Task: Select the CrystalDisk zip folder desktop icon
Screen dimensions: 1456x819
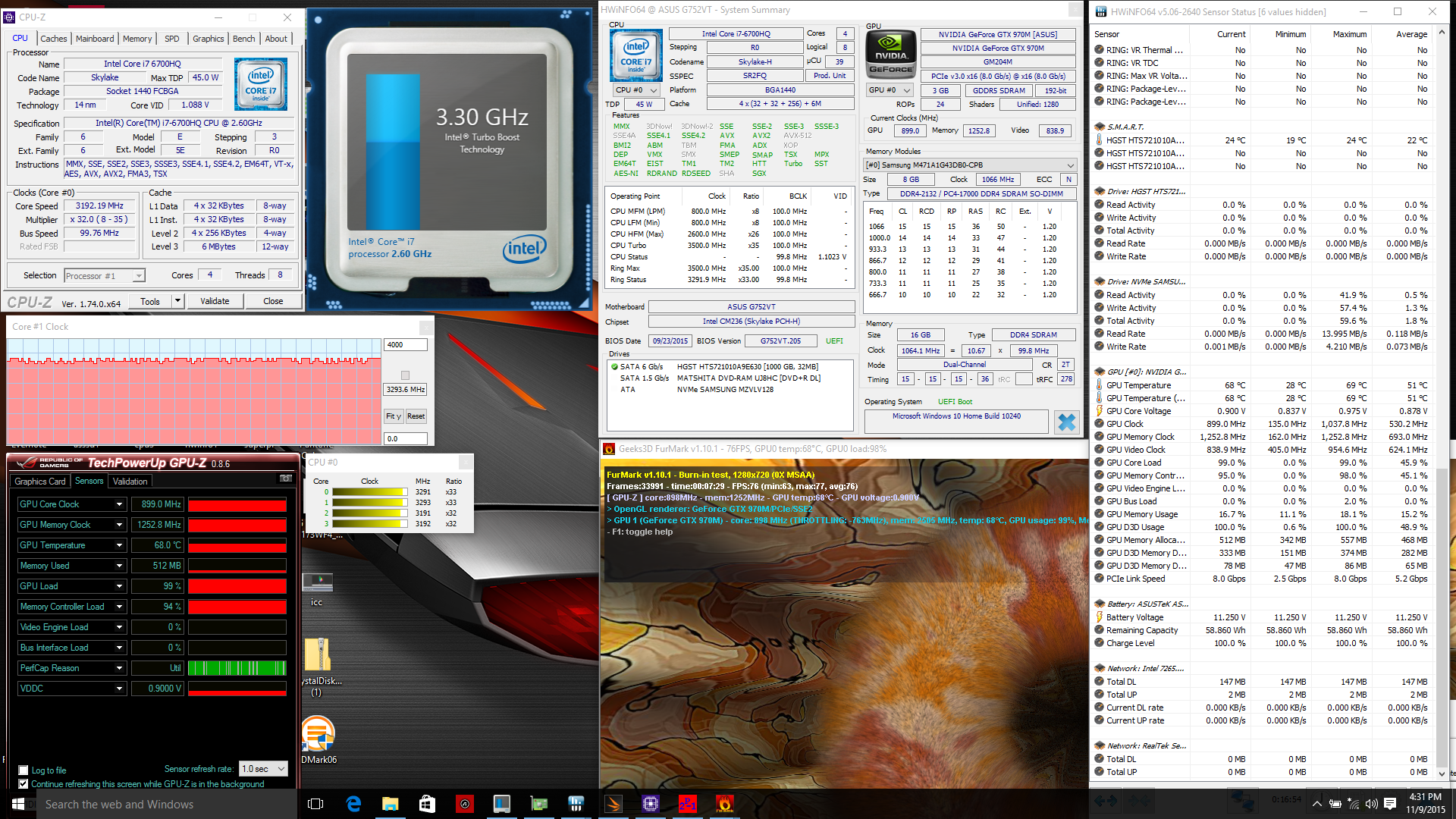Action: [318, 667]
